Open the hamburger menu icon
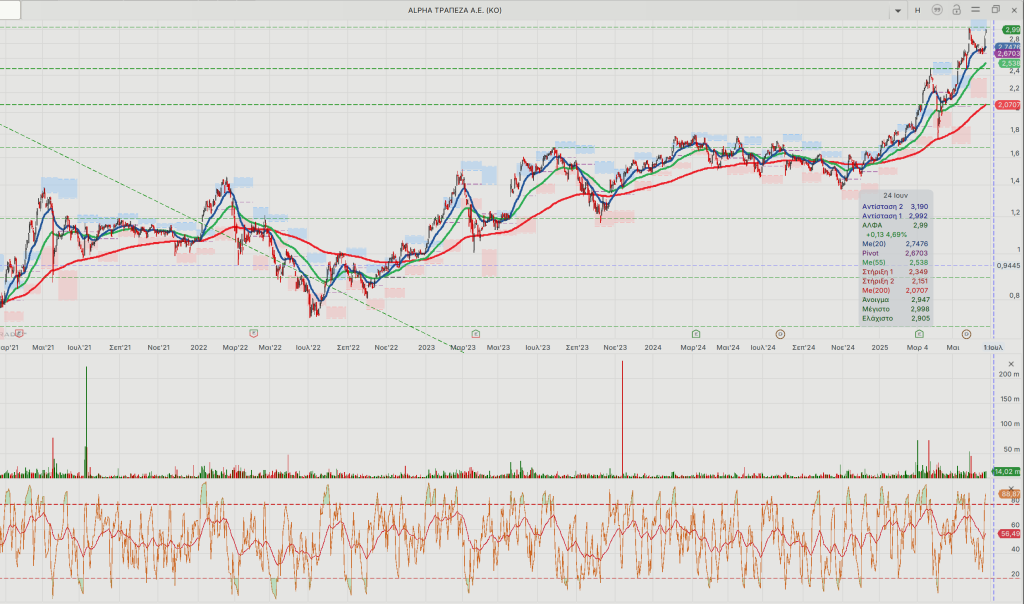Viewport: 1024px width, 604px height. tap(976, 9)
